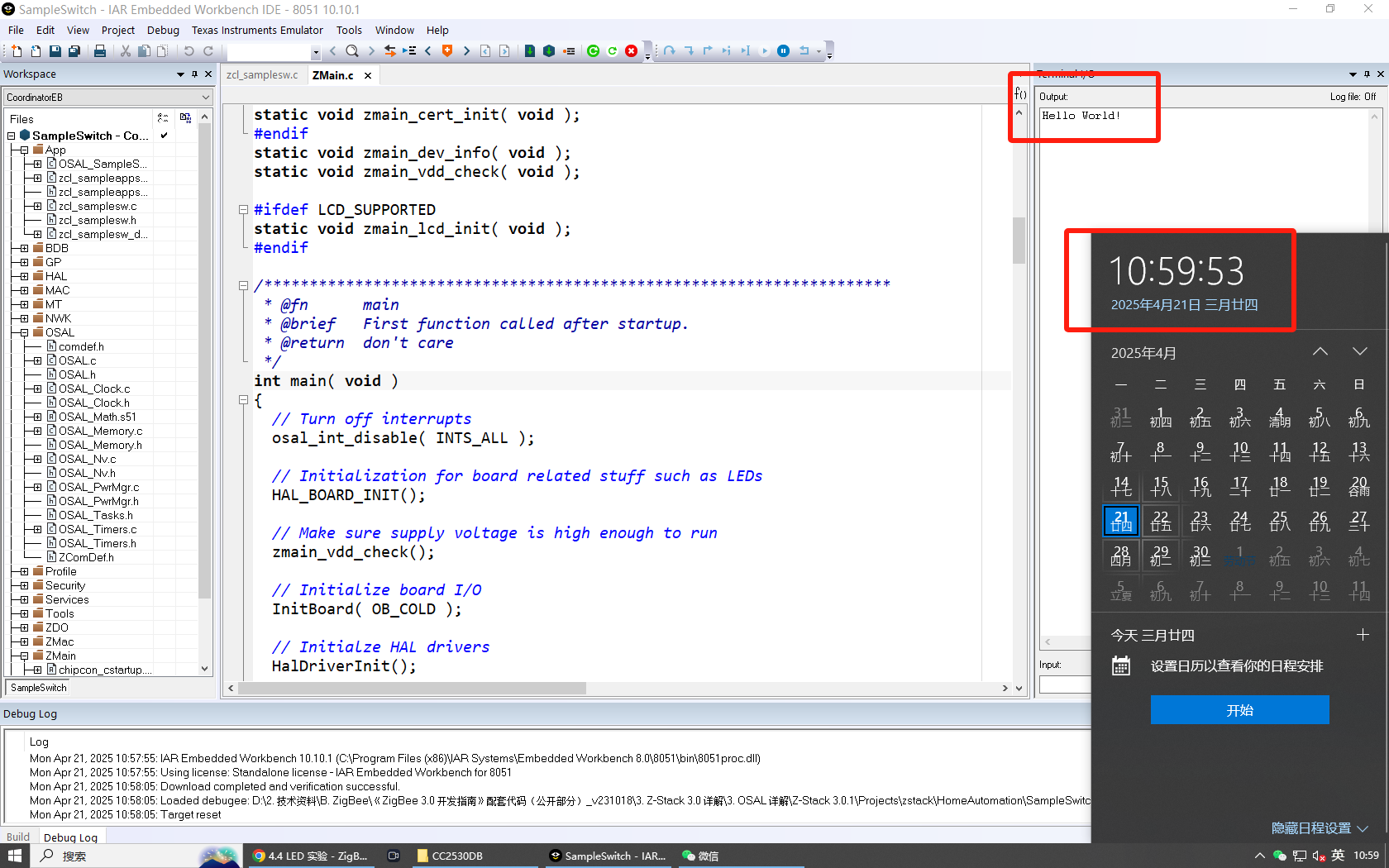
Task: Open the Tools menu
Action: coord(349,31)
